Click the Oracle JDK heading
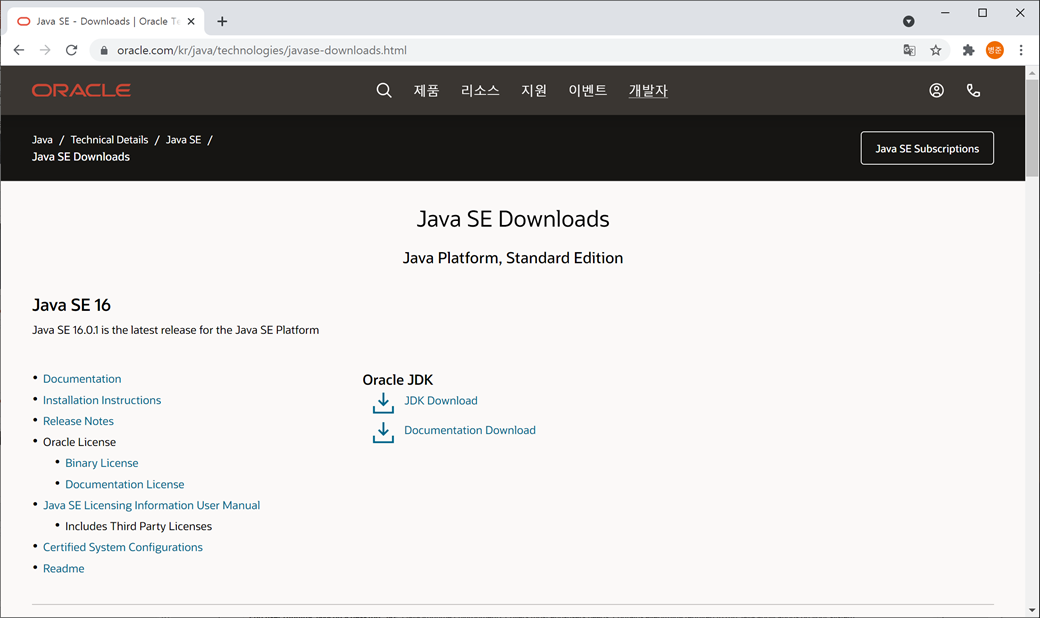 point(397,380)
